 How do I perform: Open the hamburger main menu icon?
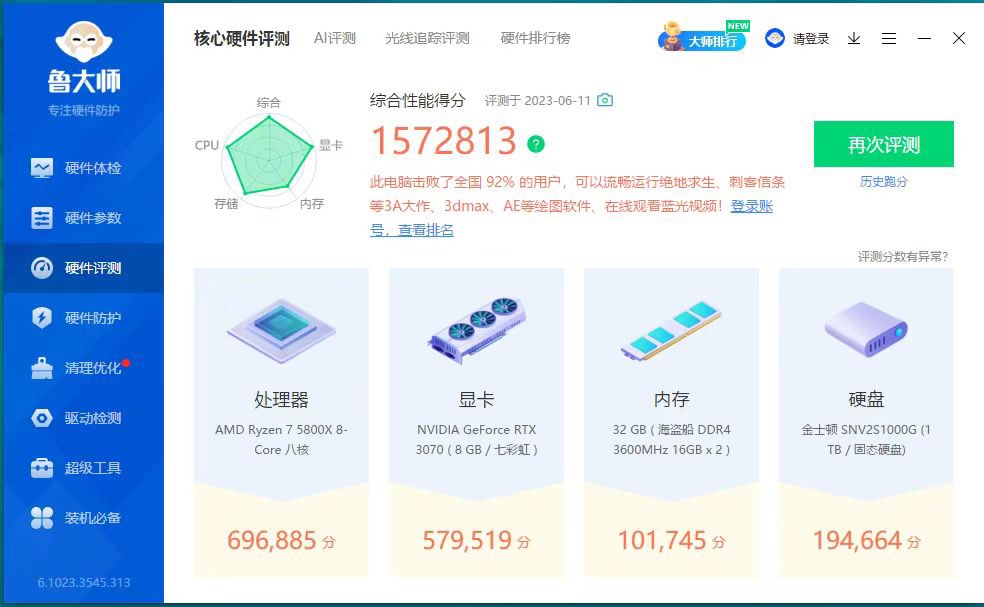(x=889, y=39)
